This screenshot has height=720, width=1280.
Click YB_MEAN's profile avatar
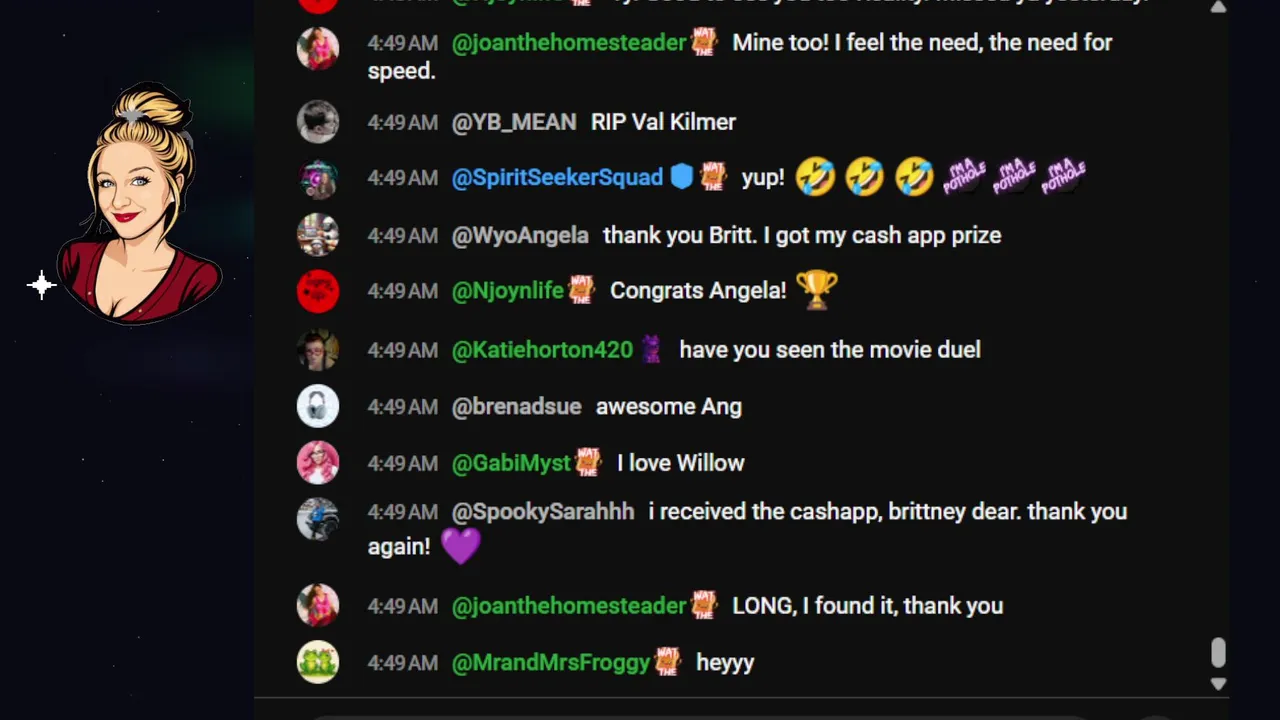click(318, 122)
